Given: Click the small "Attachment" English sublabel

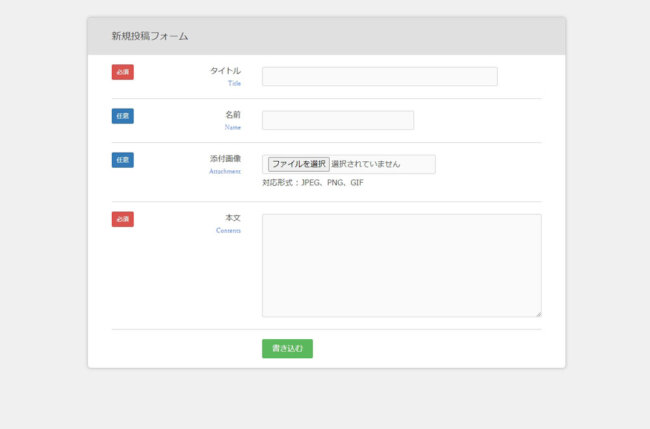Looking at the screenshot, I should click(225, 172).
